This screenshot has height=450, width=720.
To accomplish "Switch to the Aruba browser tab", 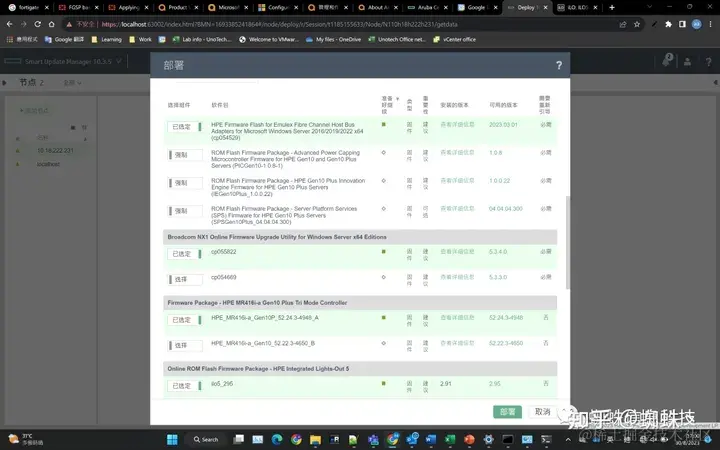I will click(428, 7).
